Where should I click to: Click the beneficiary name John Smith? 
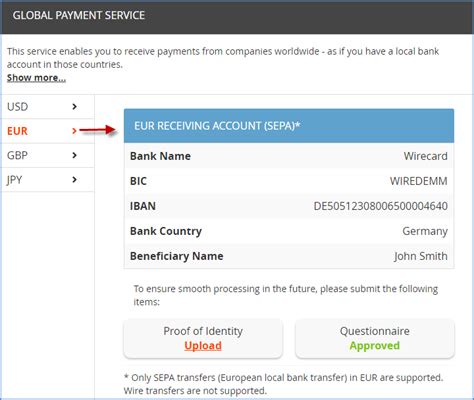(x=421, y=256)
